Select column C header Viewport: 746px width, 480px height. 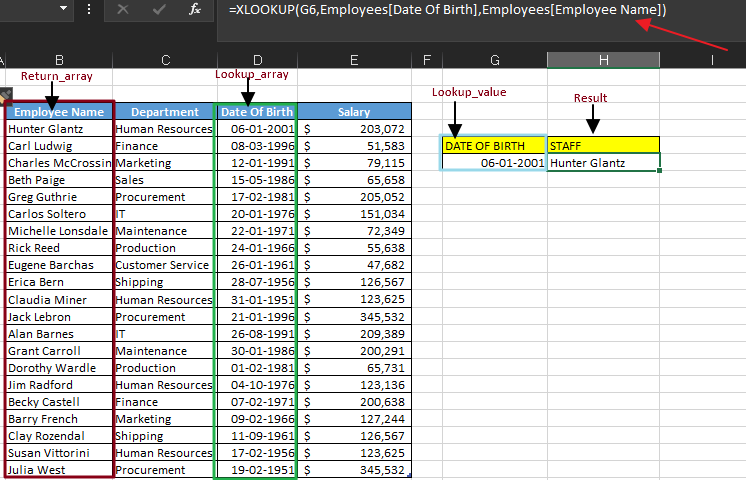point(166,60)
